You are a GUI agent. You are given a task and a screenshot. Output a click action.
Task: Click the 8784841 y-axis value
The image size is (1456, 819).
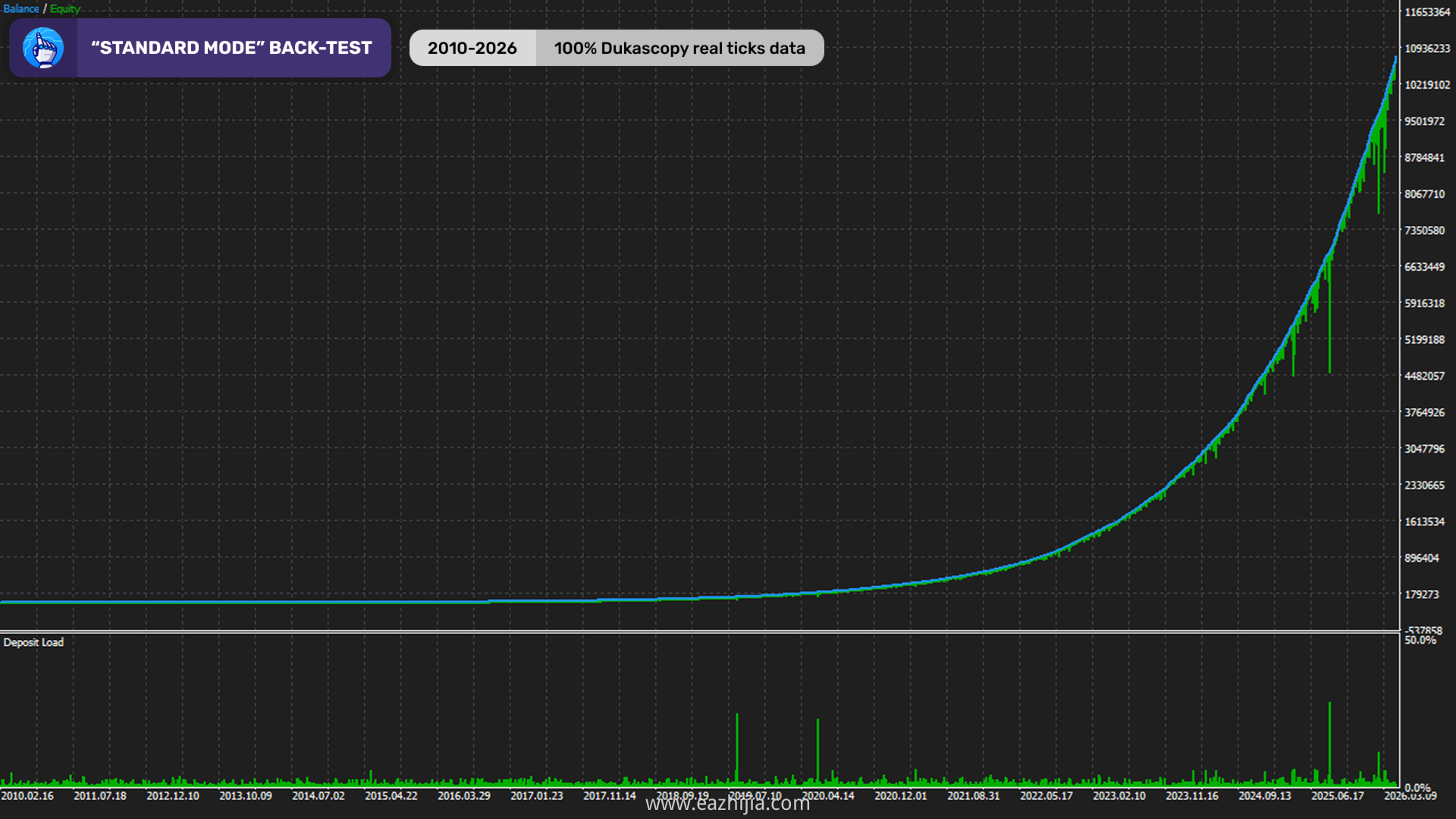pyautogui.click(x=1425, y=158)
